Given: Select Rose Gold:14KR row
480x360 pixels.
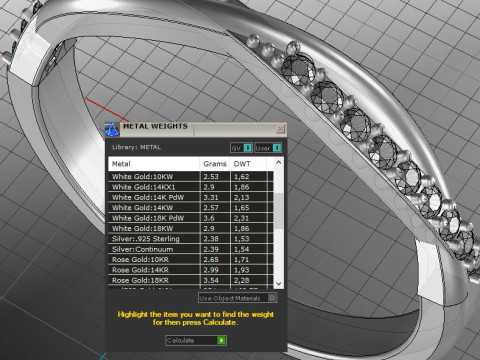Looking at the screenshot, I should click(191, 270).
